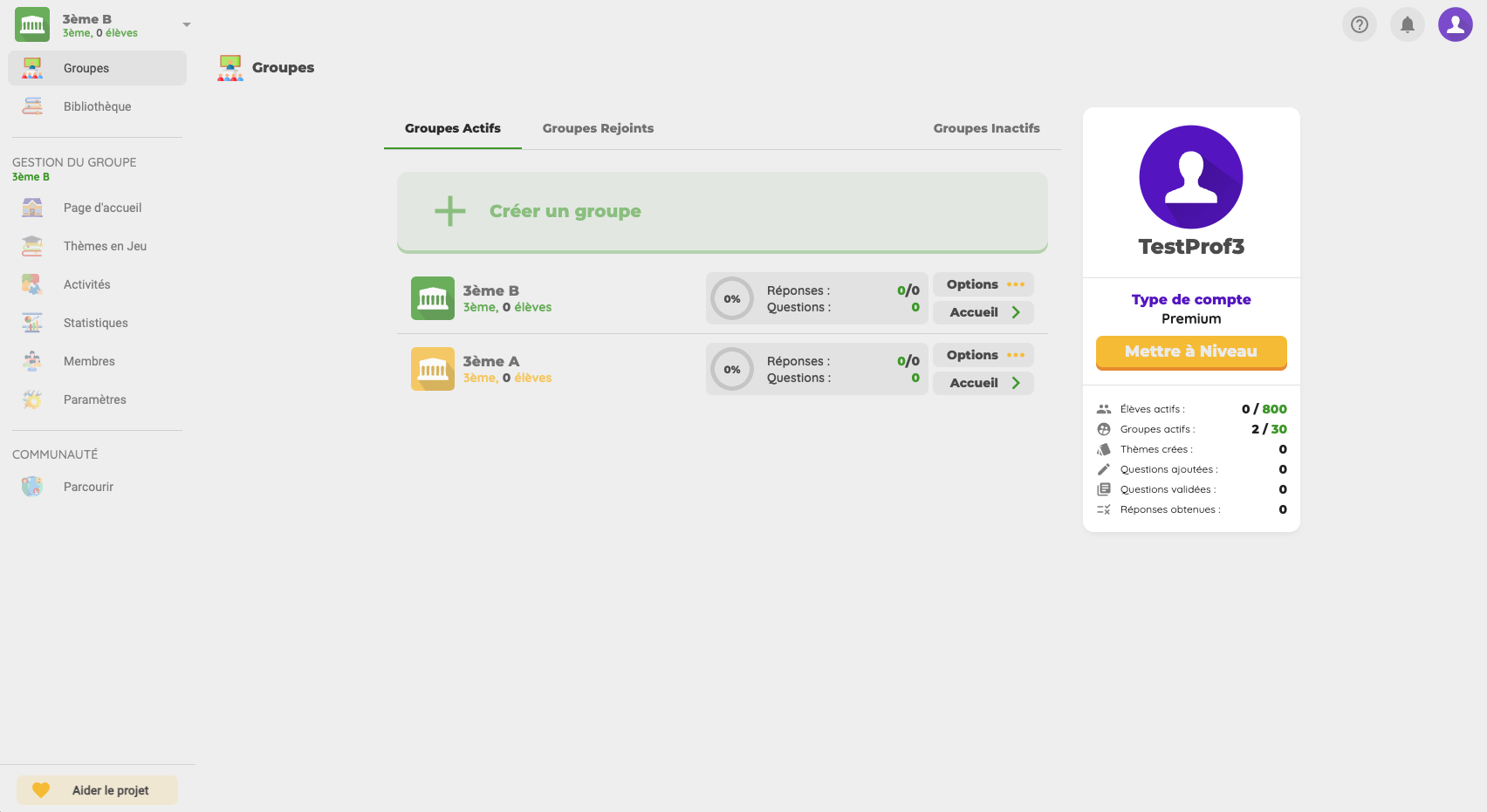Click Créer un groupe card

[x=722, y=211]
